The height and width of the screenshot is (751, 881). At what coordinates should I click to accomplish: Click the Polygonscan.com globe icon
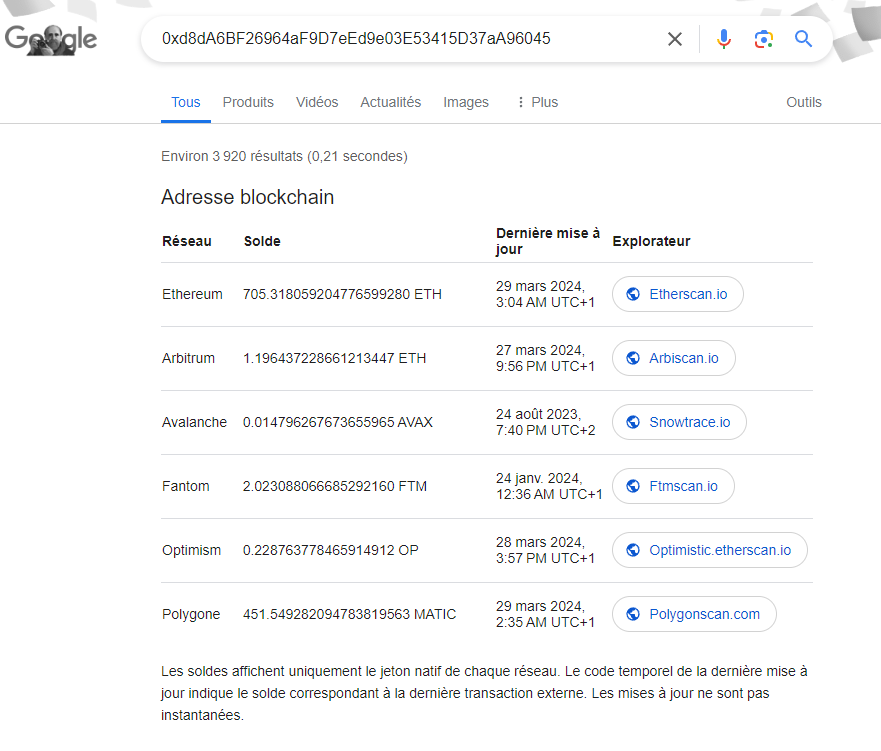(631, 614)
